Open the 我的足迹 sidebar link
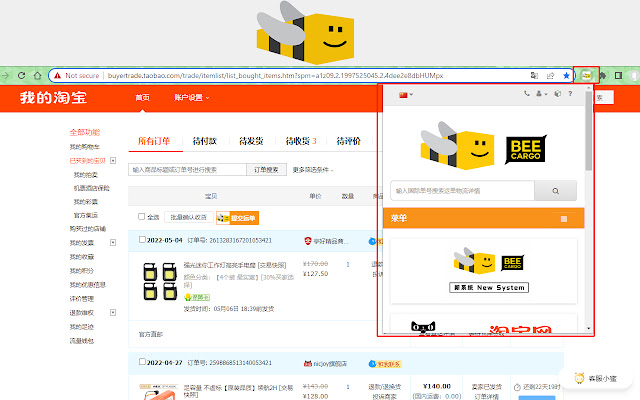The width and height of the screenshot is (640, 400). pos(82,327)
